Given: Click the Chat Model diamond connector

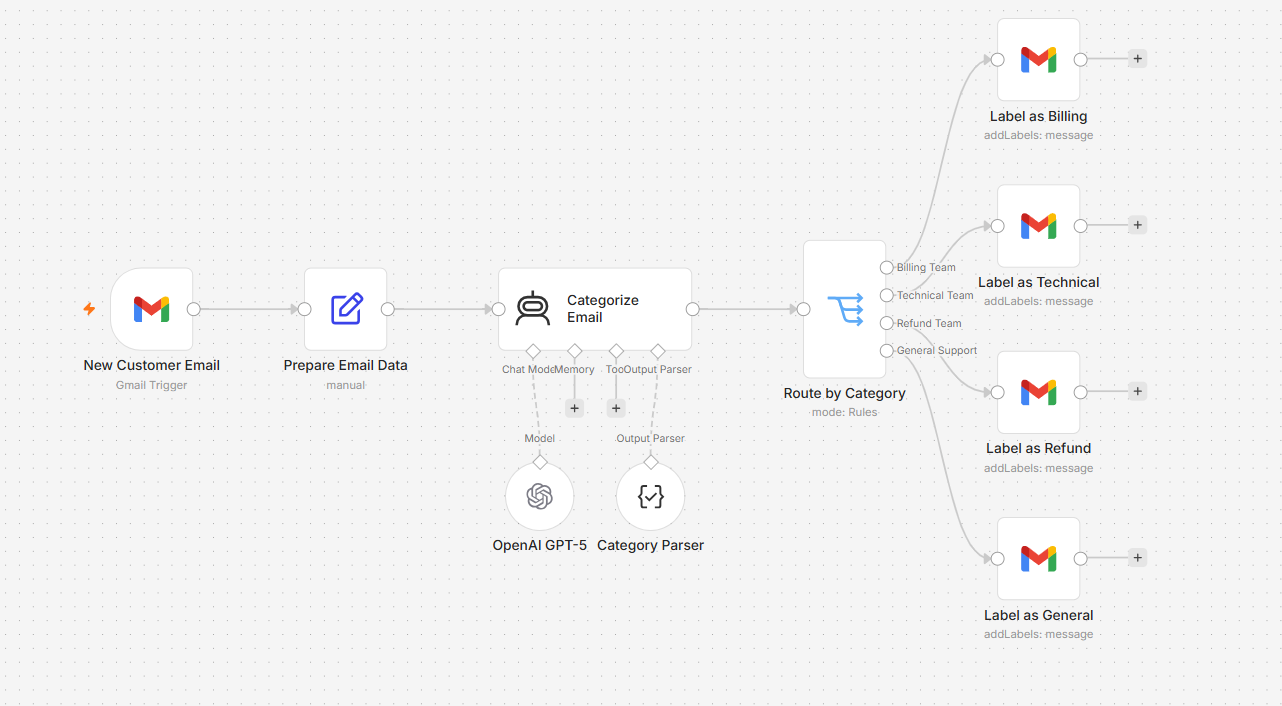Looking at the screenshot, I should click(x=533, y=351).
